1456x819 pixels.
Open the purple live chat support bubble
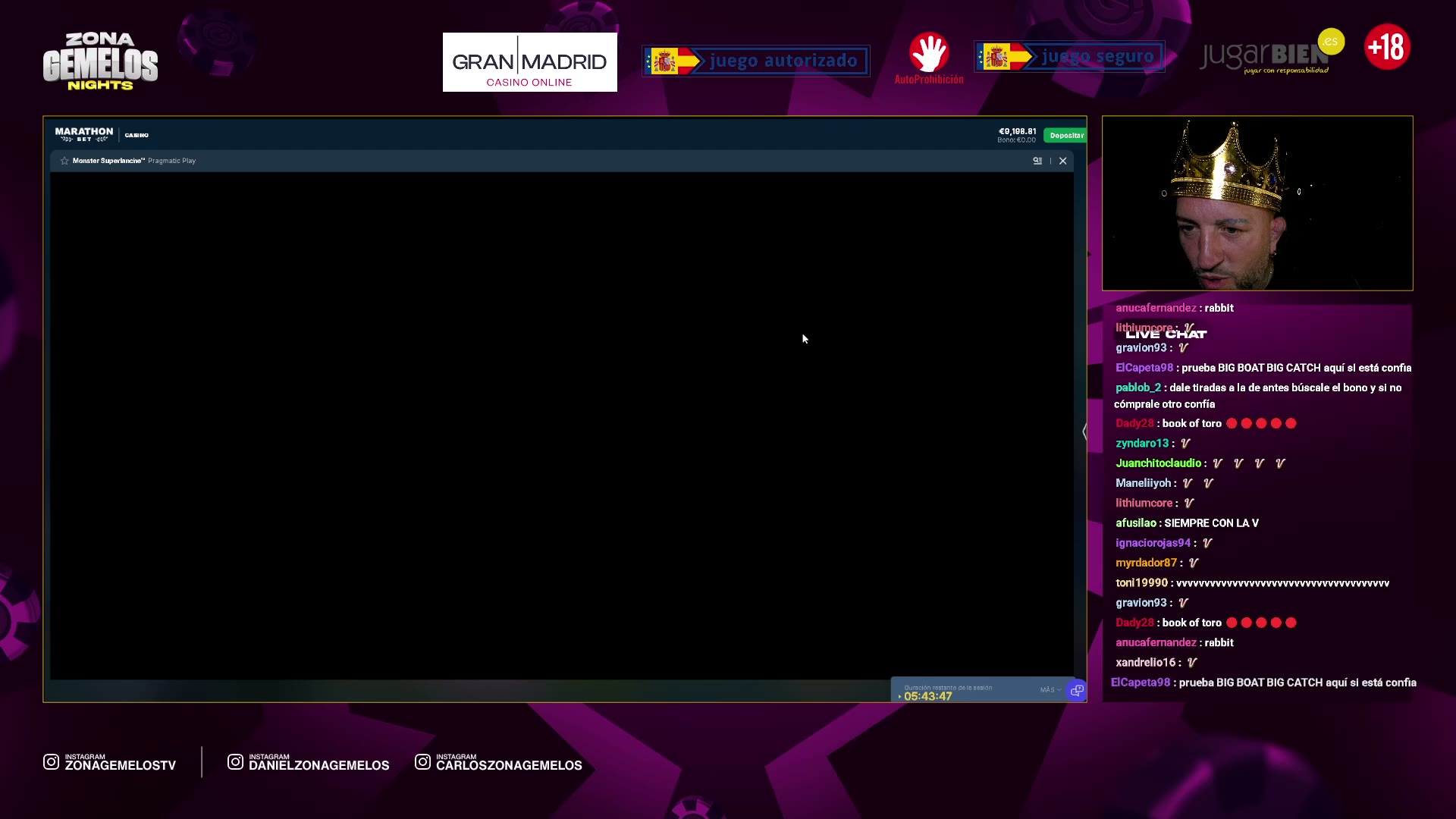(1076, 691)
